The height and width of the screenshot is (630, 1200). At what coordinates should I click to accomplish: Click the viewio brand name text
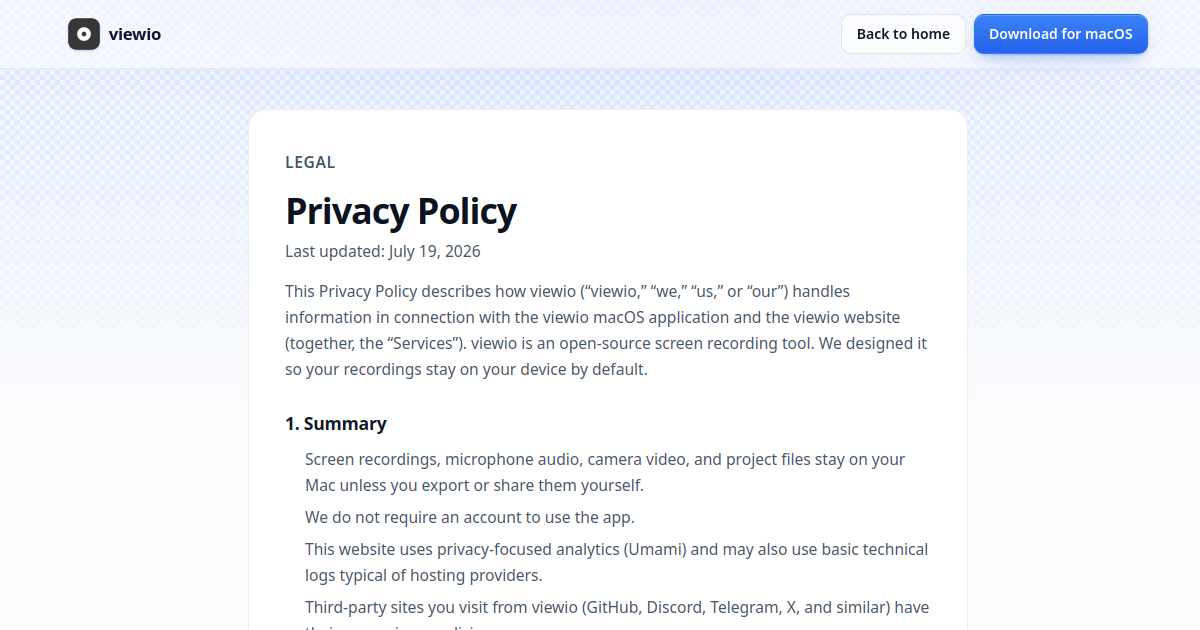pyautogui.click(x=135, y=34)
